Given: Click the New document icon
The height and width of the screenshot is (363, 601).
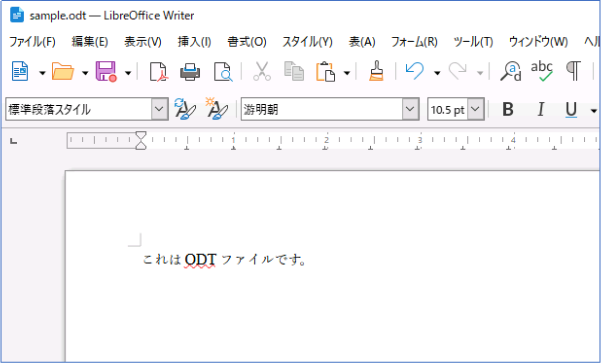Looking at the screenshot, I should pyautogui.click(x=20, y=71).
